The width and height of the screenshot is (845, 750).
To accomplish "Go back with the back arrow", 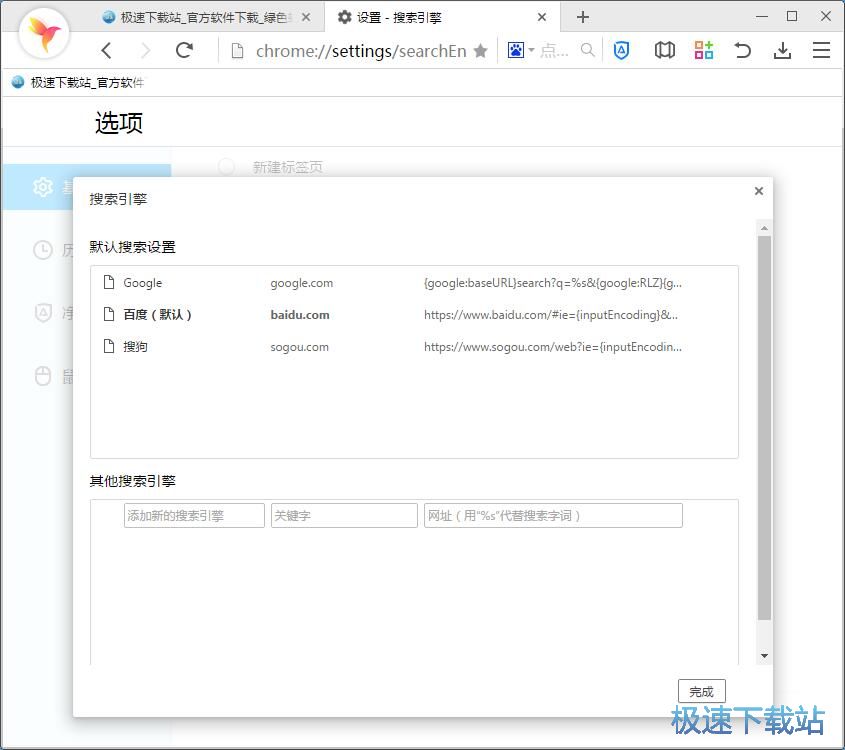I will click(107, 51).
